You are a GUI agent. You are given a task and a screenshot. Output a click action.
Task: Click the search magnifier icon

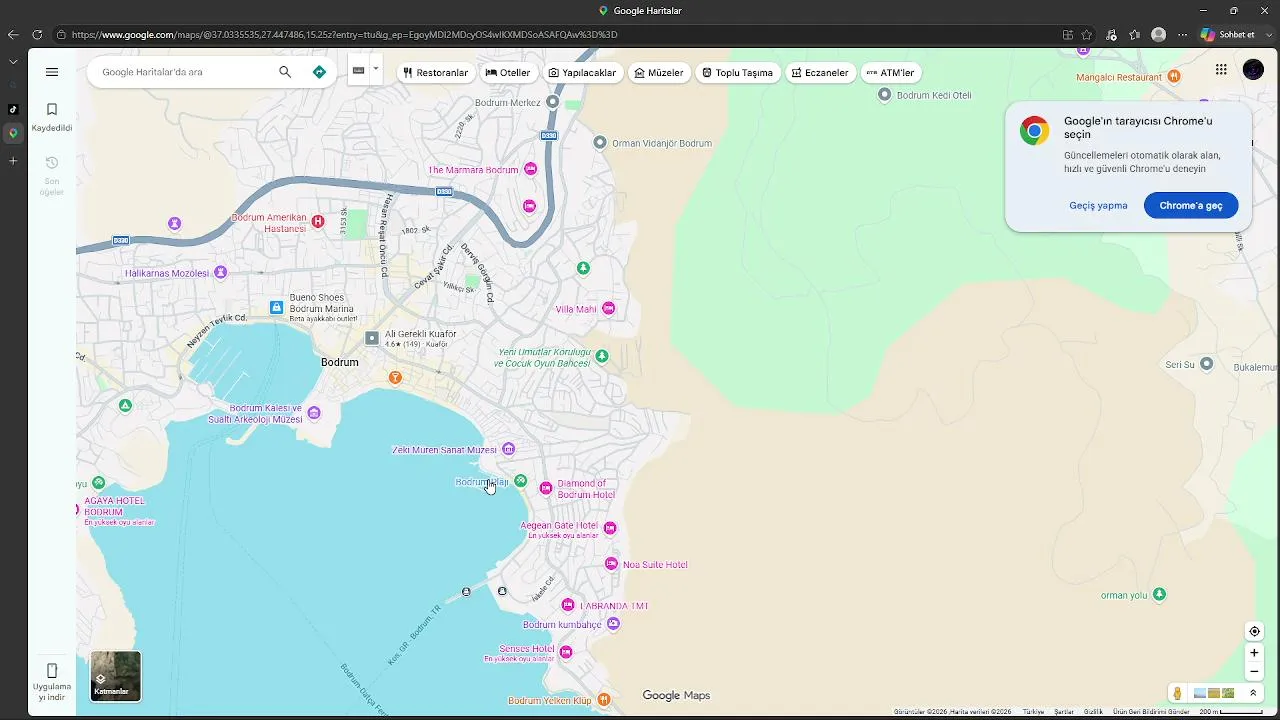[285, 72]
